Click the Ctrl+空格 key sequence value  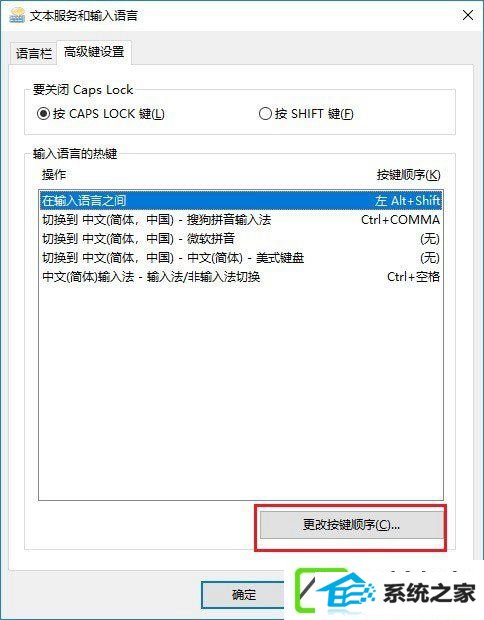[x=413, y=276]
